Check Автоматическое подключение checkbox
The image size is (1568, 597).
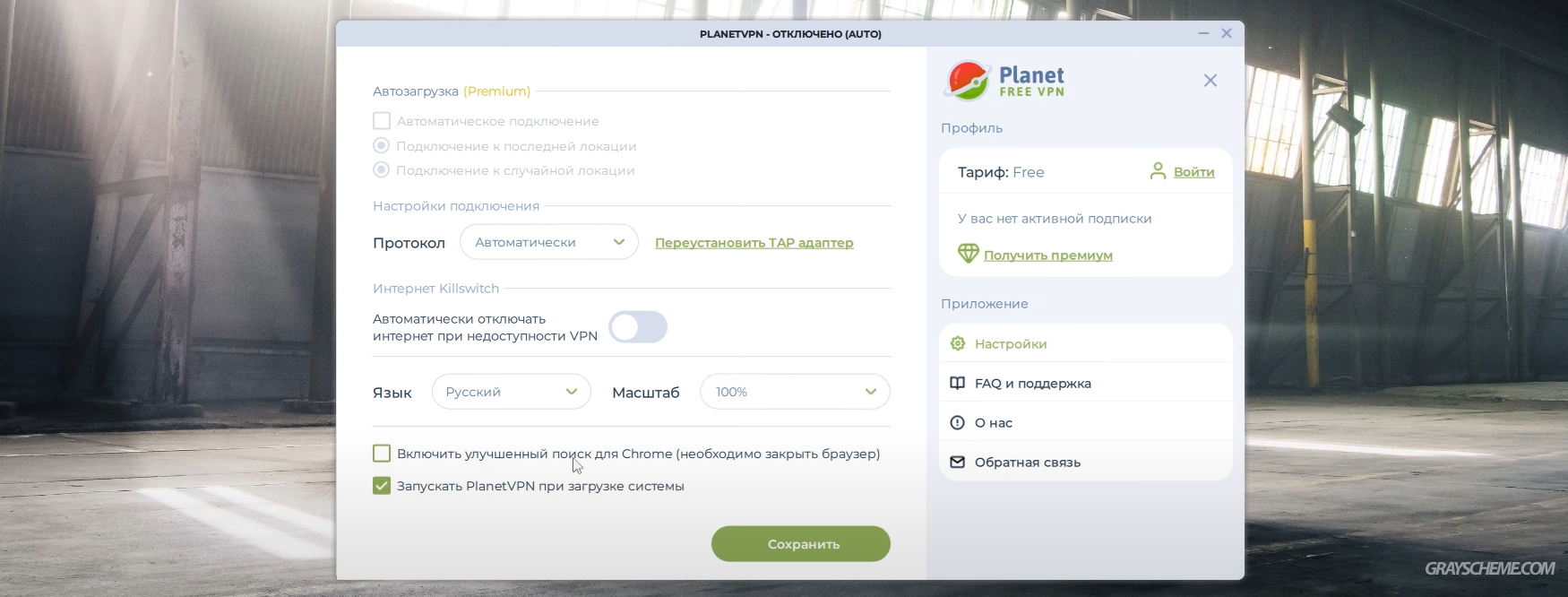pos(382,120)
